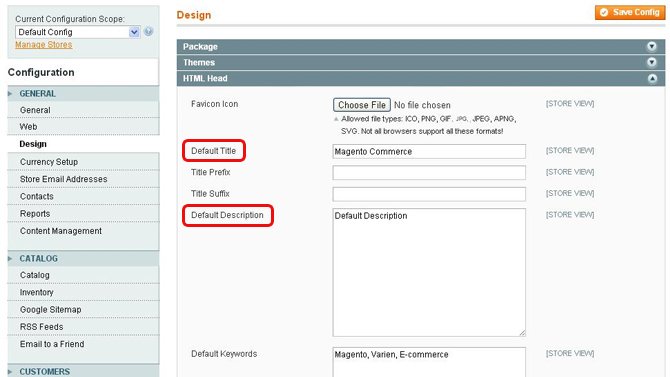Click Choose File for Favicon Icon
This screenshot has height=377, width=670.
pyautogui.click(x=361, y=105)
